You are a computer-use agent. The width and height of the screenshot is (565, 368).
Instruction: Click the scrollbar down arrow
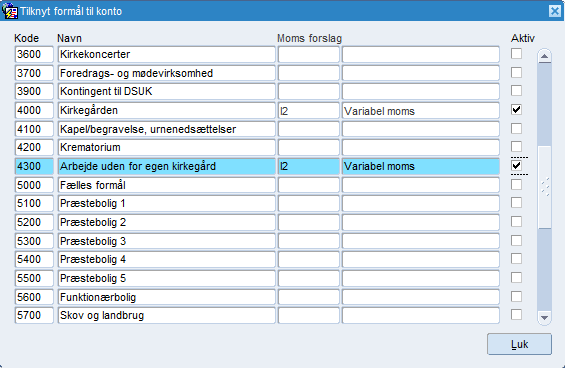tap(544, 318)
